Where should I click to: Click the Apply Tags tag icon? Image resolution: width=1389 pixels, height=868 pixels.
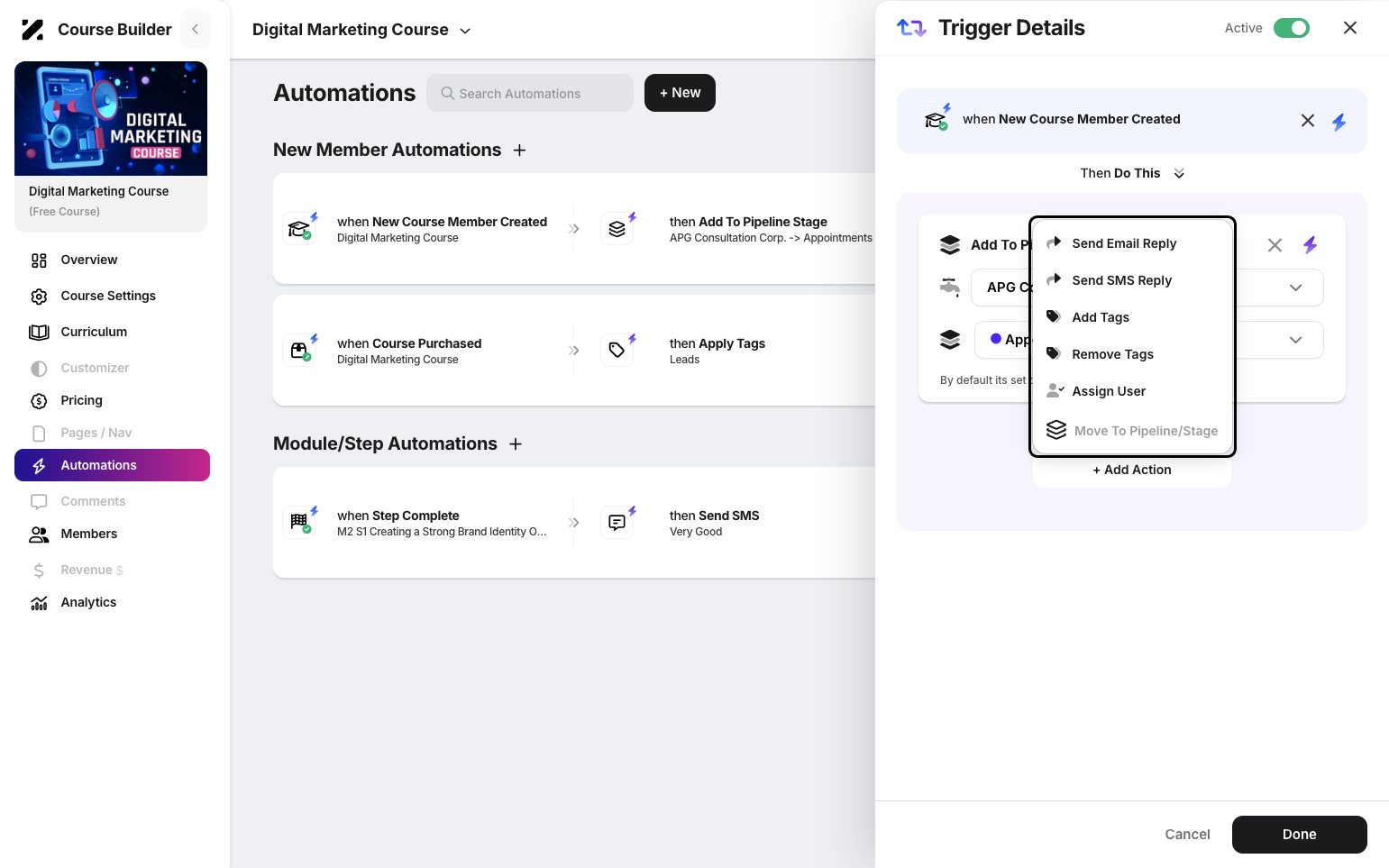[617, 351]
